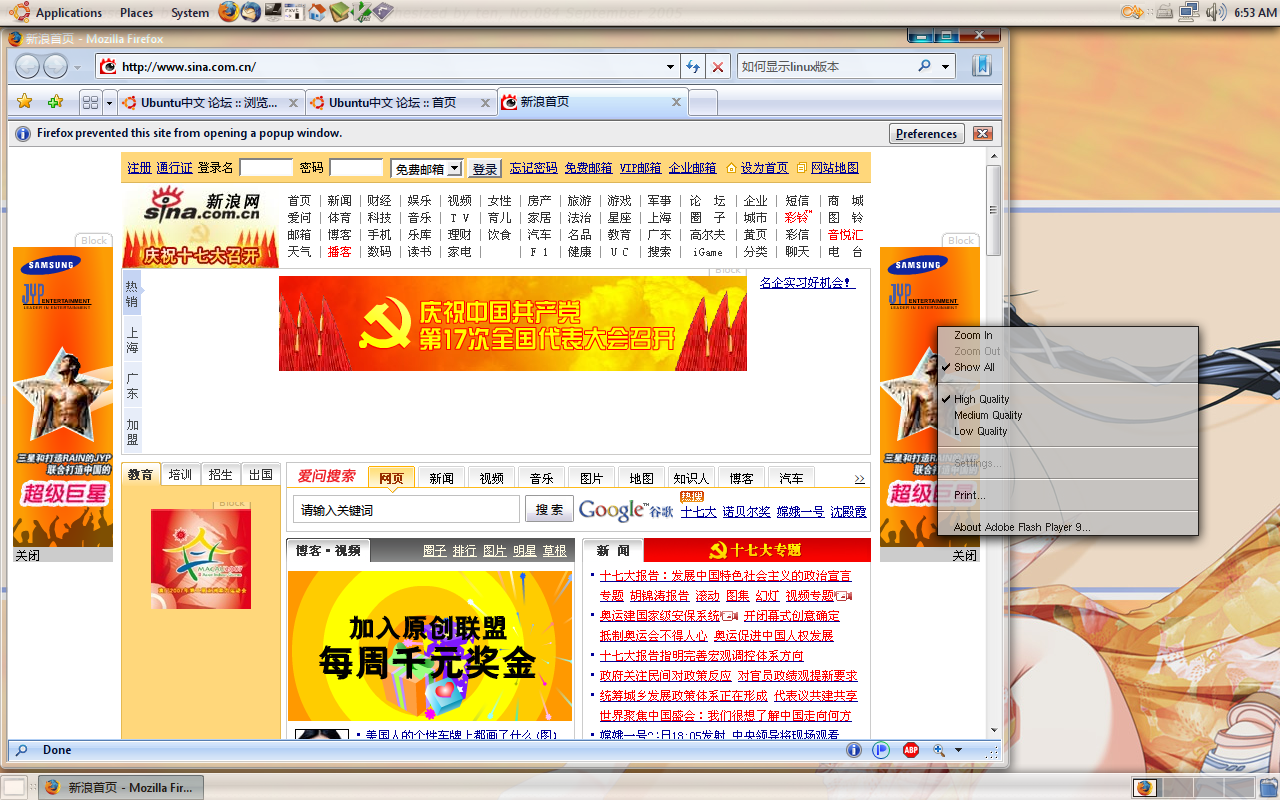Viewport: 1280px width, 800px height.
Task: Click the 设为首页 link
Action: 764,168
